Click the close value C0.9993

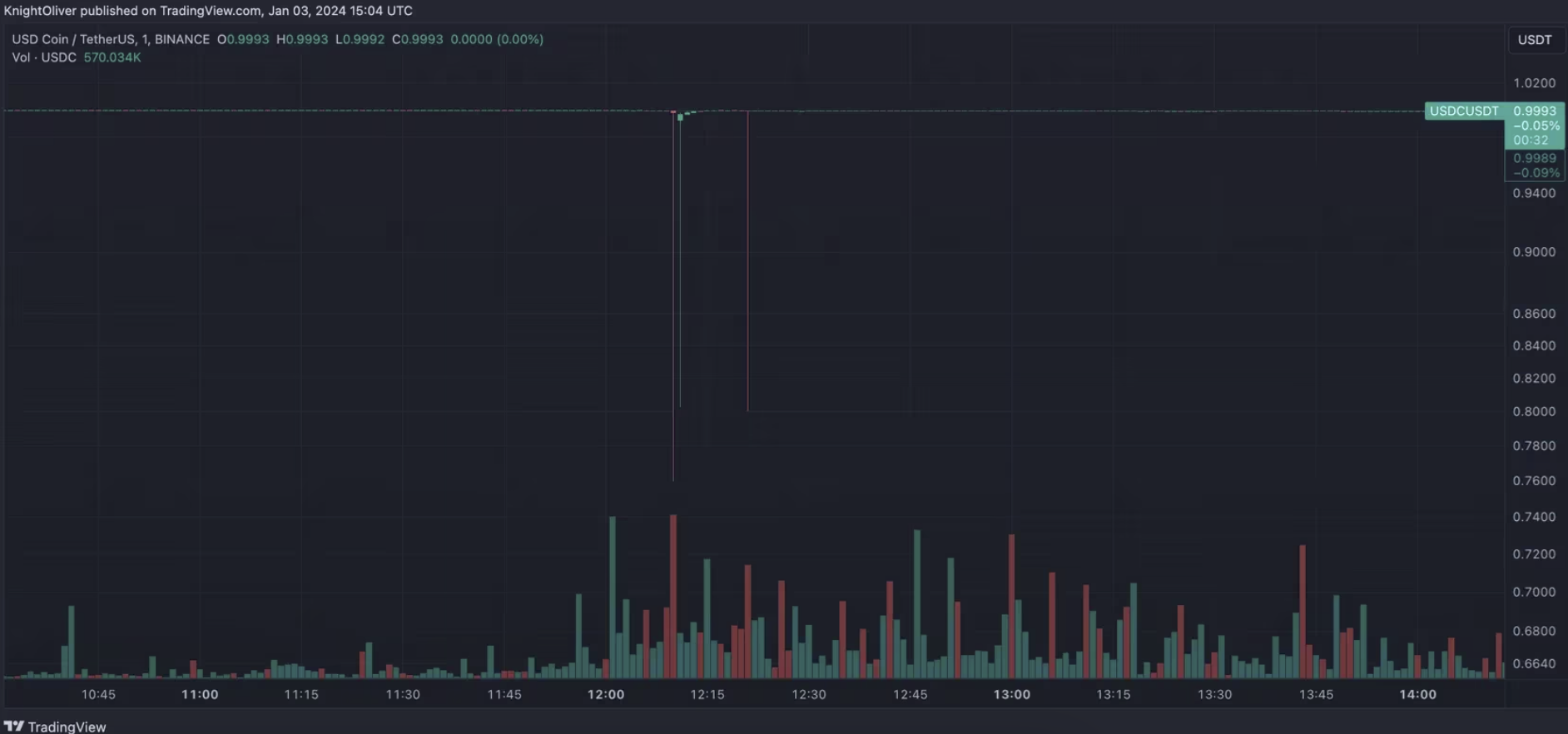[417, 39]
